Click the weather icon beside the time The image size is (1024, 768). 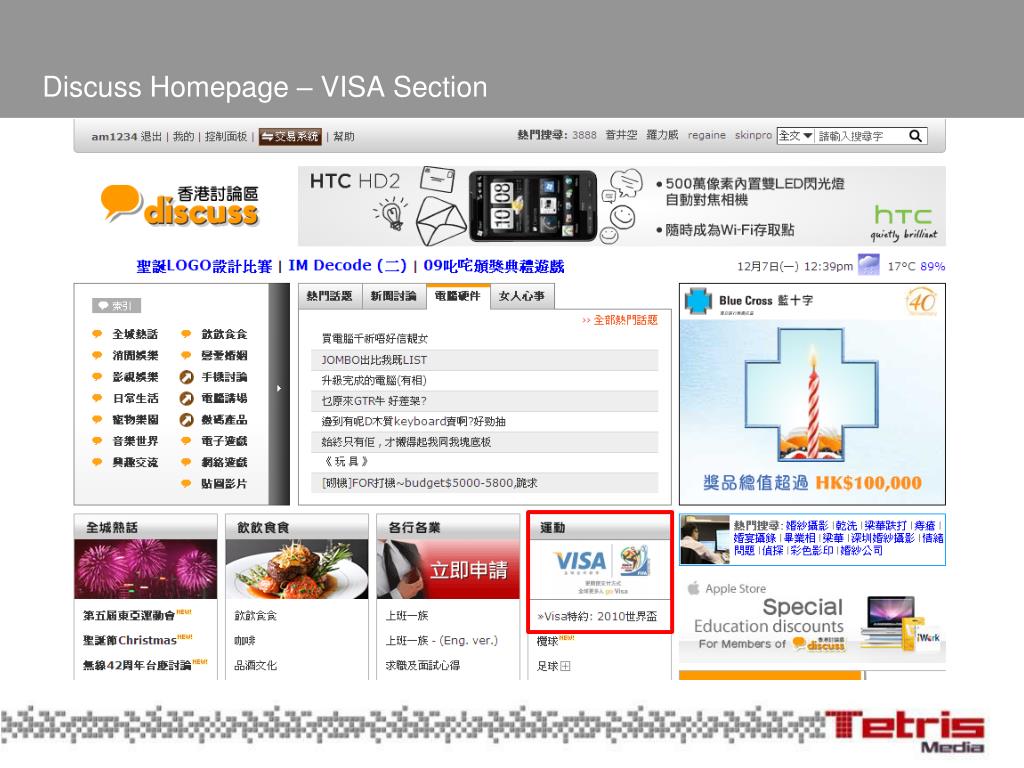click(x=869, y=265)
